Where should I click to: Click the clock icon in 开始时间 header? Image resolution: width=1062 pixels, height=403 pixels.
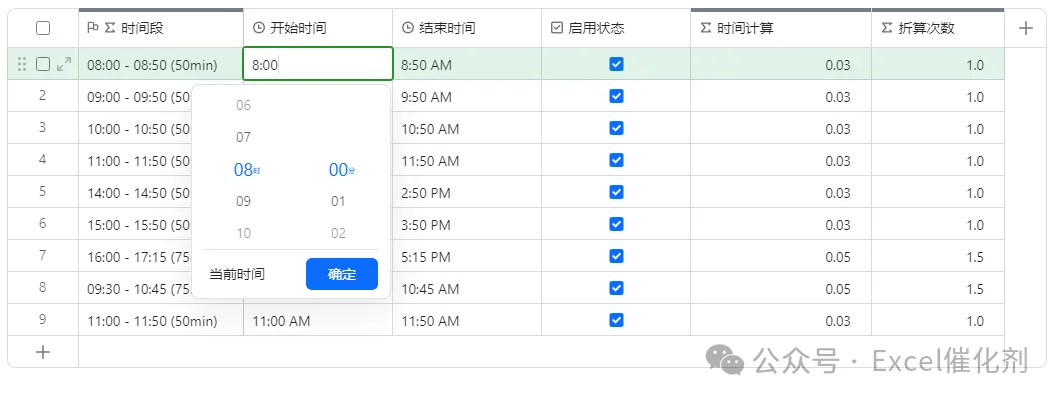click(x=259, y=28)
